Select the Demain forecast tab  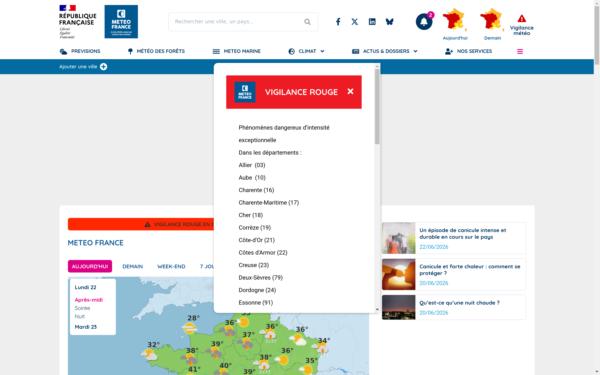[132, 266]
